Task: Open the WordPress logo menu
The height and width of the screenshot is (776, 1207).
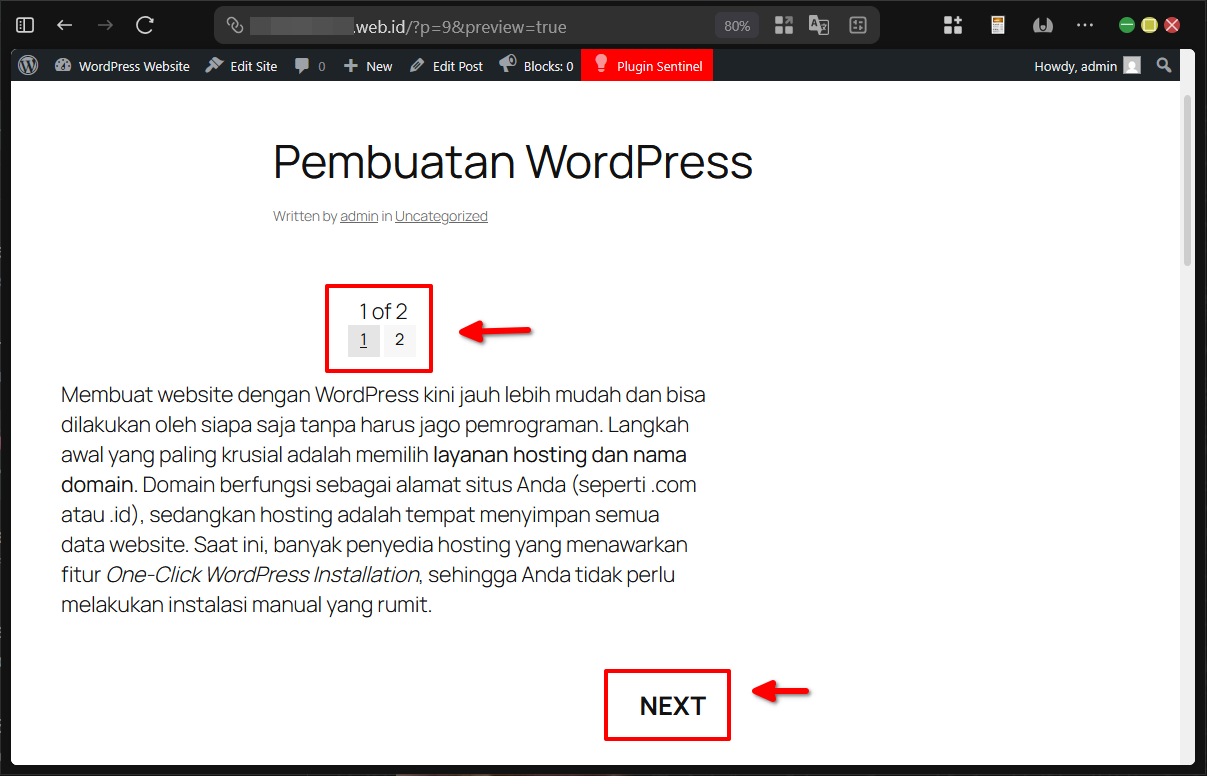Action: 27,65
